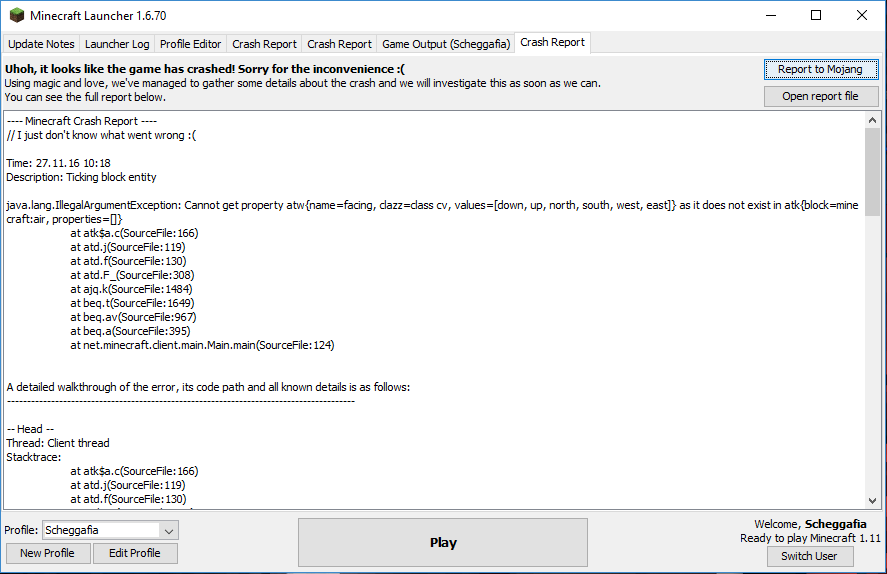
Task: Select the first Crash Report tab
Action: [264, 44]
